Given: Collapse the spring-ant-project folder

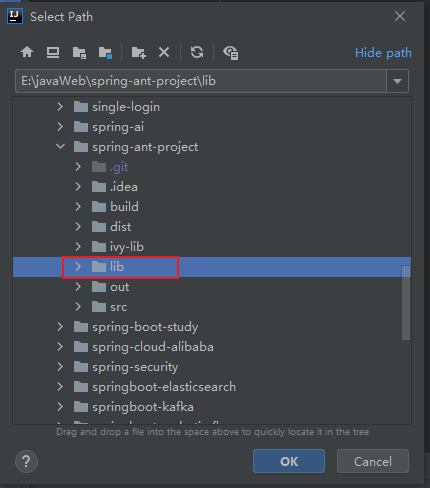Looking at the screenshot, I should 60,147.
